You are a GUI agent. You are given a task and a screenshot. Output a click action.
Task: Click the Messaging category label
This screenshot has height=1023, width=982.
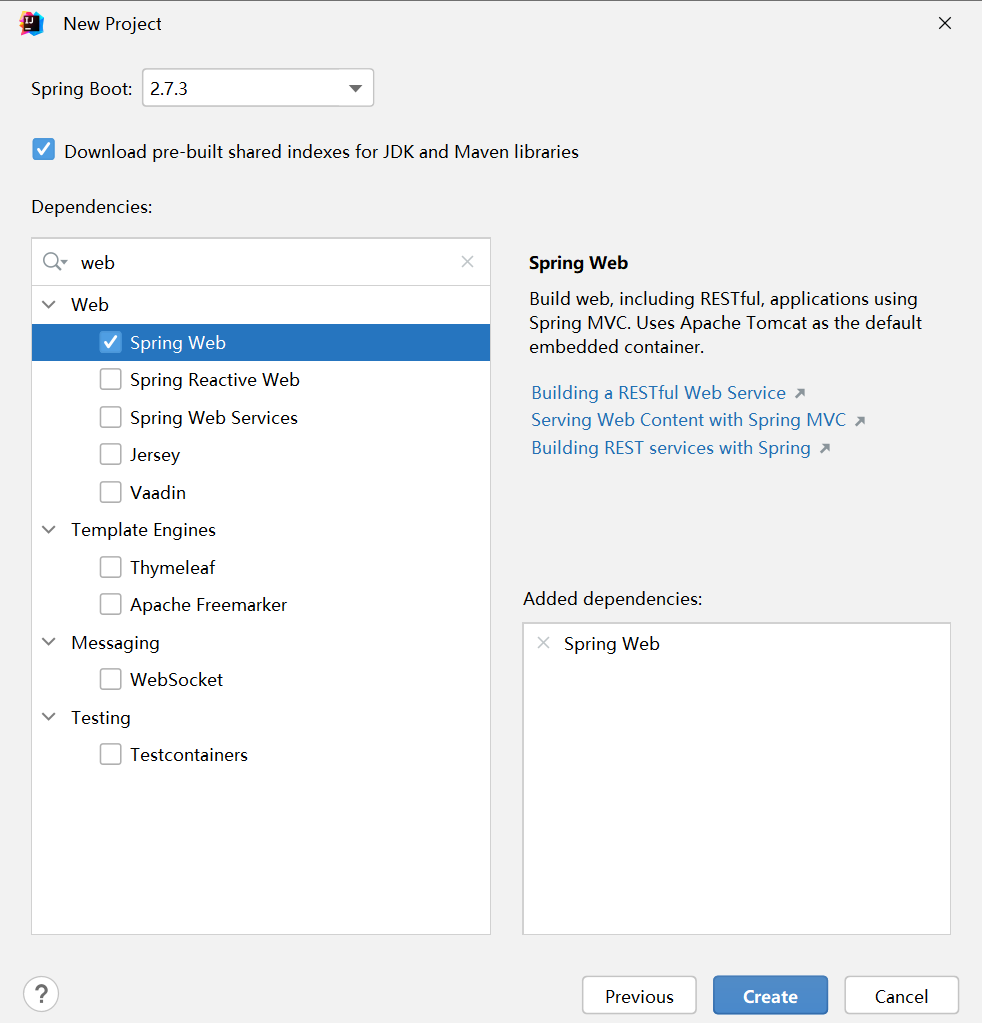click(115, 643)
